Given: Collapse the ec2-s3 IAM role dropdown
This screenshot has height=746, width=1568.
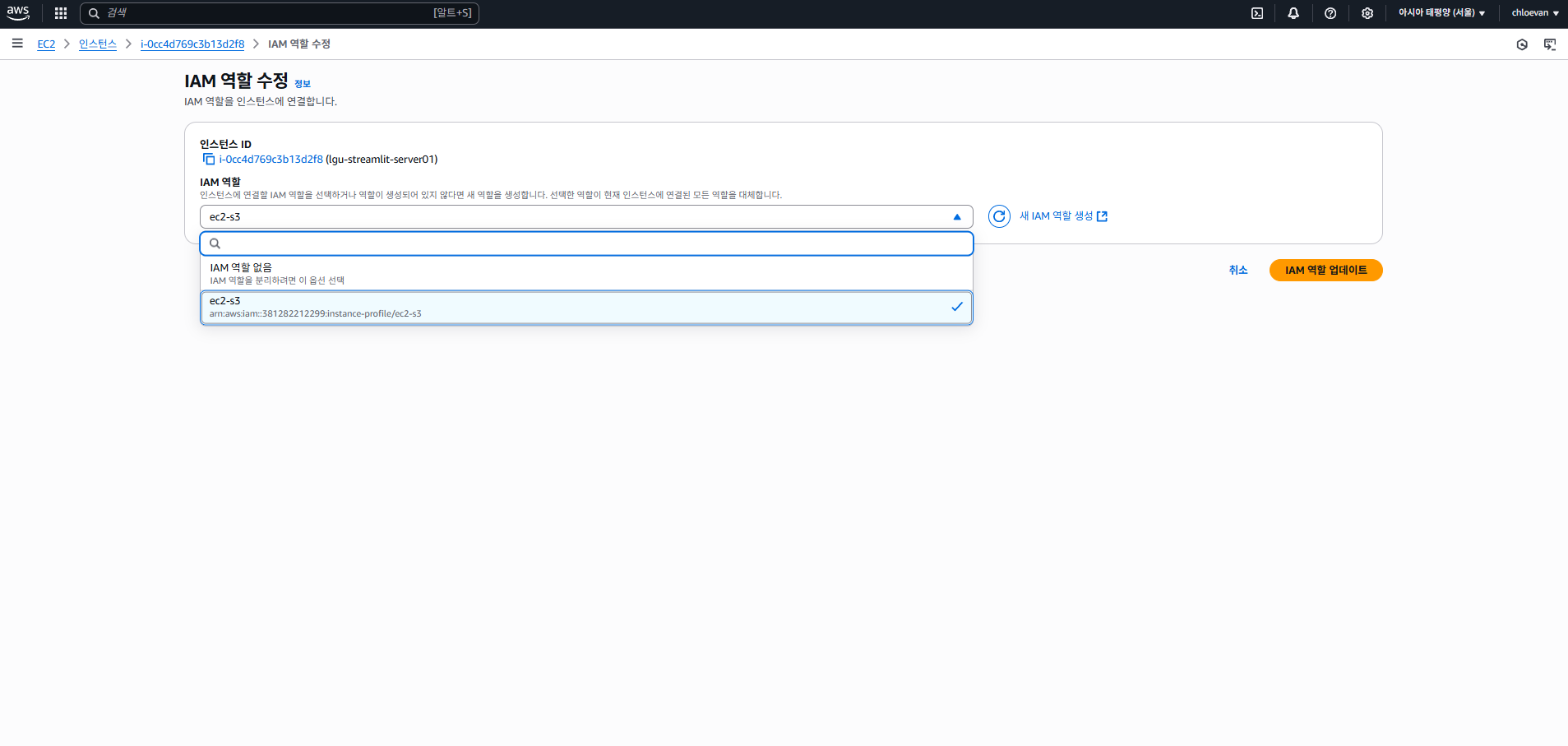Looking at the screenshot, I should [x=586, y=217].
